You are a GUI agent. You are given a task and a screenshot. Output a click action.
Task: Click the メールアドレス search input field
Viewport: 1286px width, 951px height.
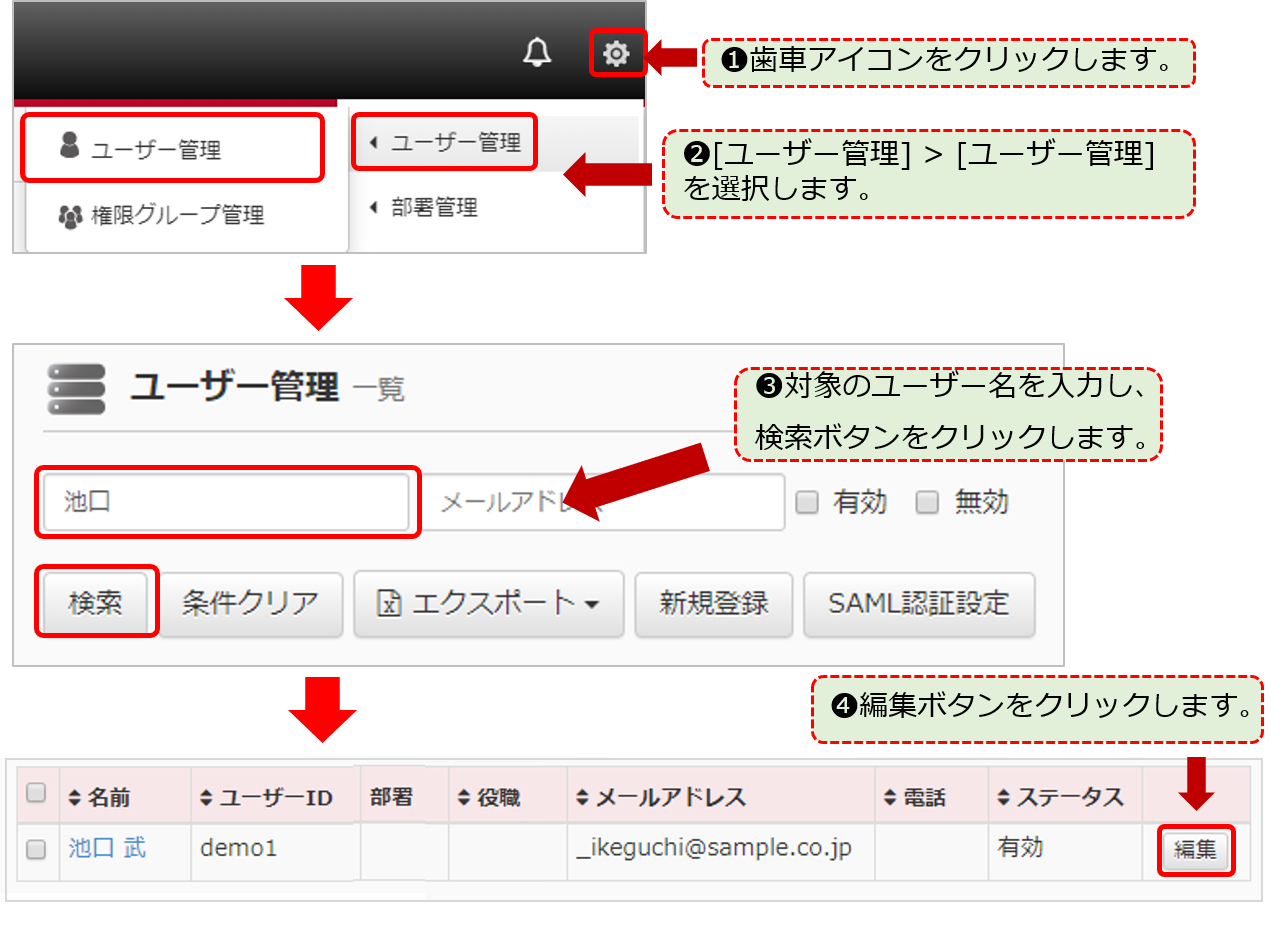[606, 502]
